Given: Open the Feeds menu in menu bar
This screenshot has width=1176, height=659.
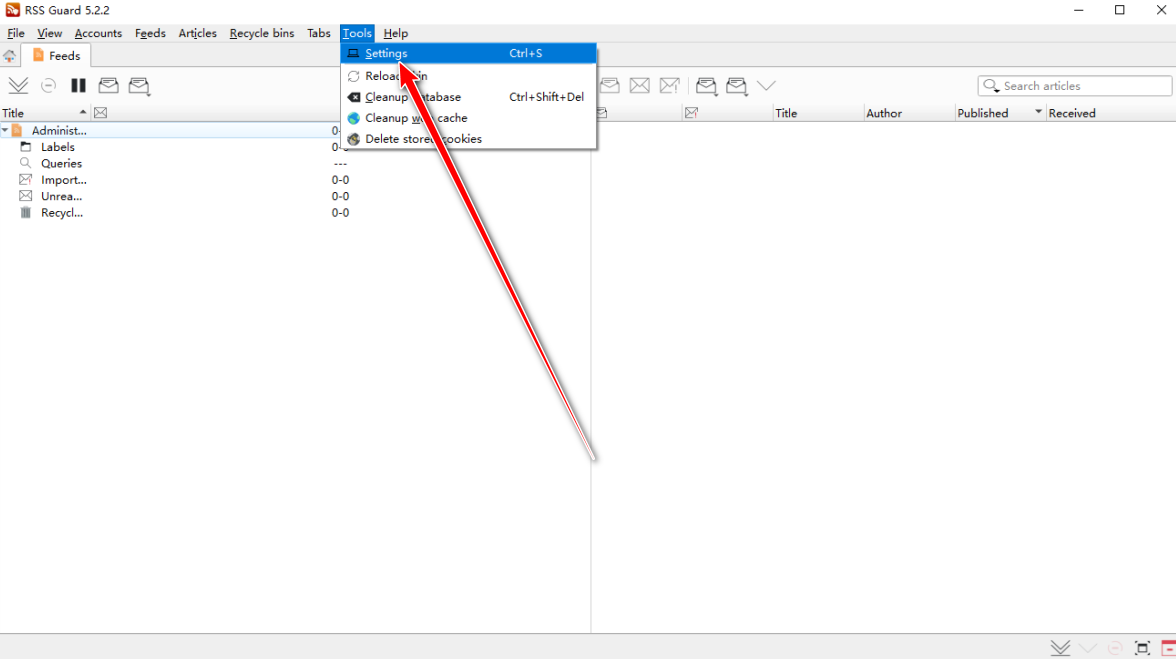Looking at the screenshot, I should [150, 33].
